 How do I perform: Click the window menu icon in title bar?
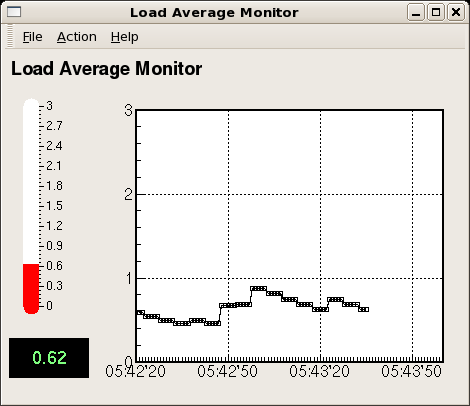14,12
